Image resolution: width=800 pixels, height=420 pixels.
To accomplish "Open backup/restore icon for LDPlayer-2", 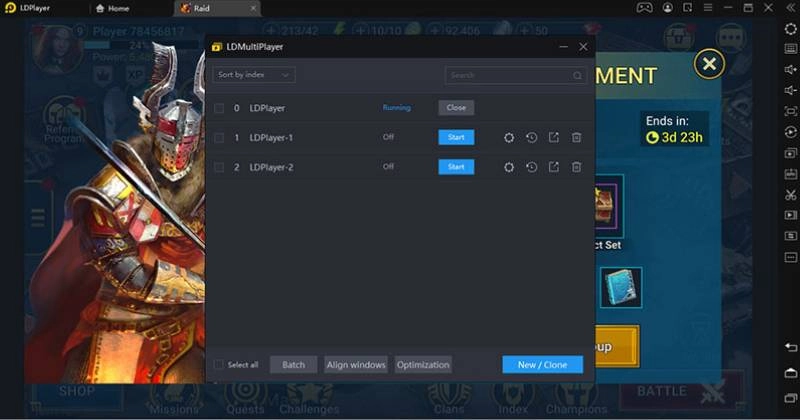I will pos(531,167).
